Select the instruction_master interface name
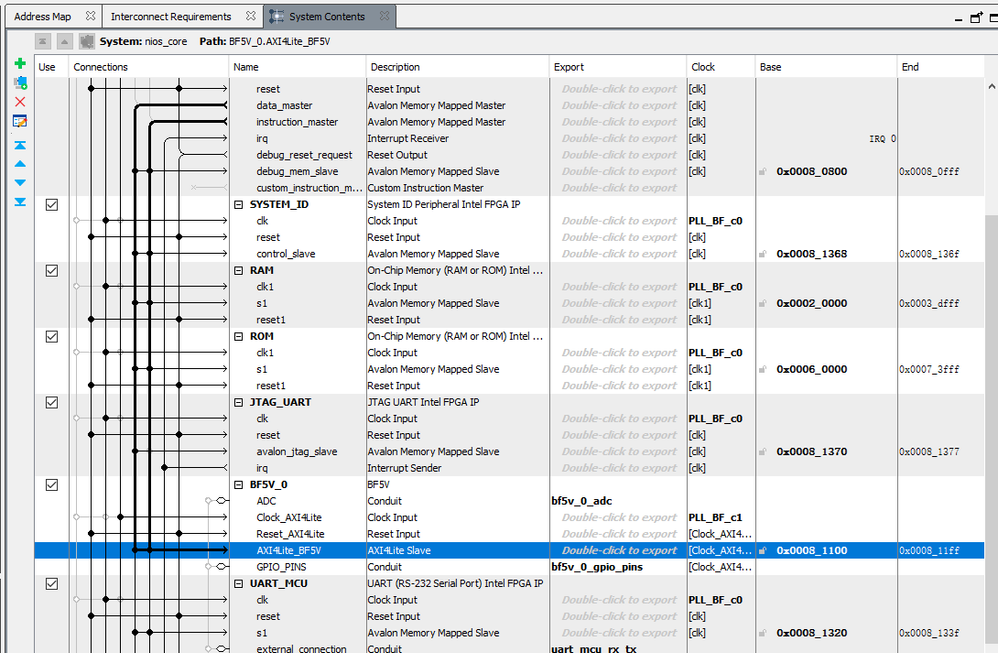 point(297,122)
